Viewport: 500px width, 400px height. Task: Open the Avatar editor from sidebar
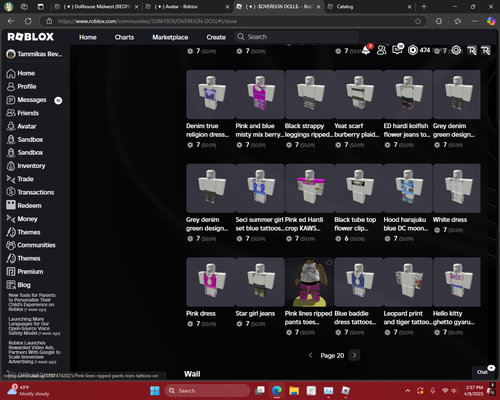(21, 126)
